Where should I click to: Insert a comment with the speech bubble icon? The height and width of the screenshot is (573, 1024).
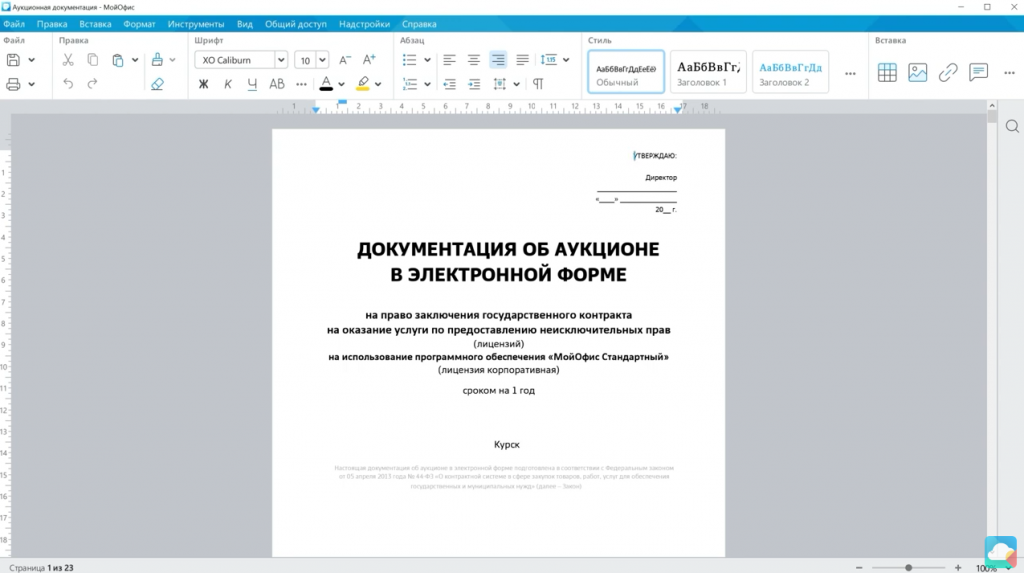pos(978,73)
